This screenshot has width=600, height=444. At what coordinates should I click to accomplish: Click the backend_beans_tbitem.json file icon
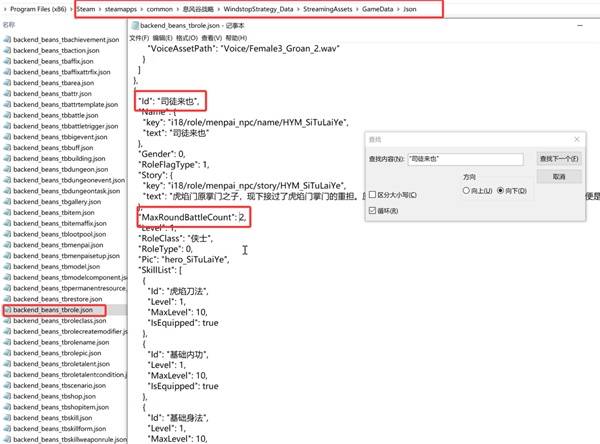(7, 212)
